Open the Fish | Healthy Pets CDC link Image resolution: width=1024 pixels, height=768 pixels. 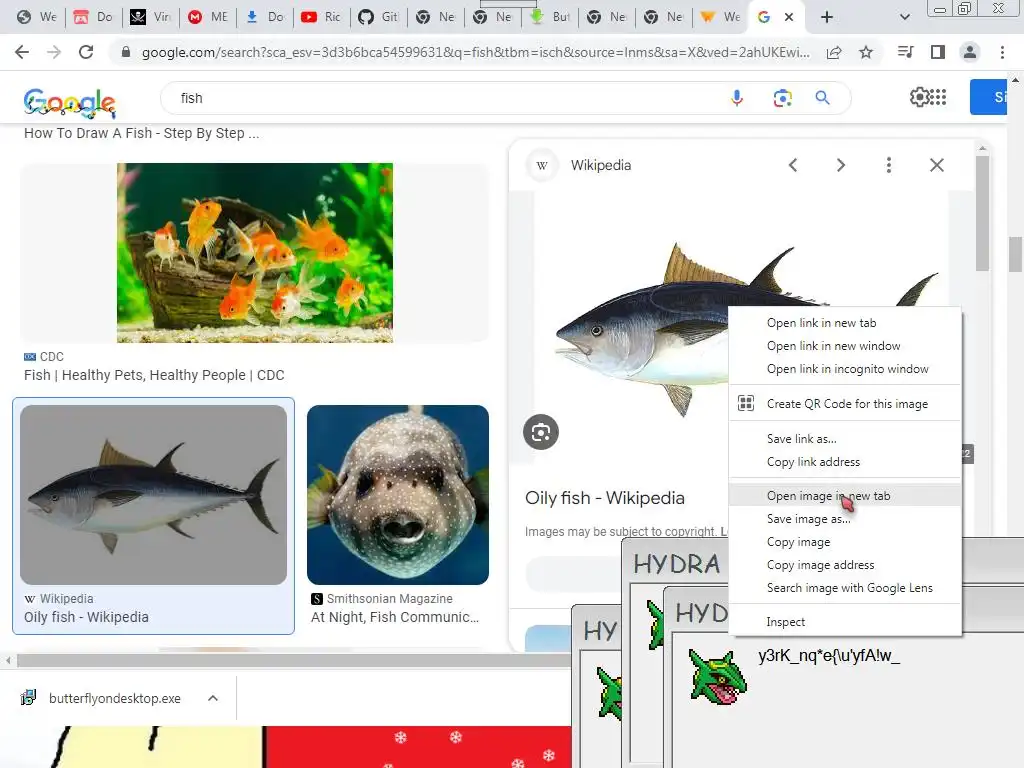pyautogui.click(x=154, y=375)
